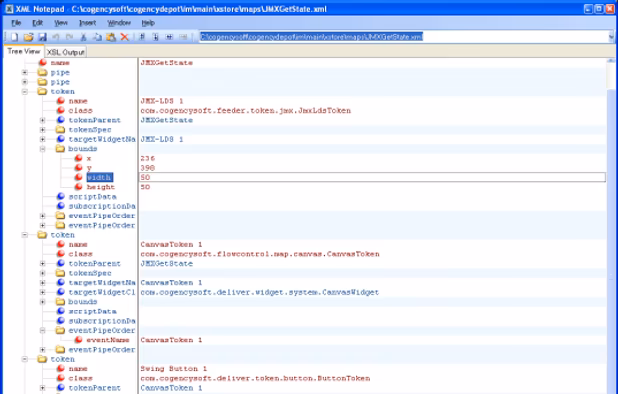
Task: Click the file path address field
Action: (x=403, y=37)
